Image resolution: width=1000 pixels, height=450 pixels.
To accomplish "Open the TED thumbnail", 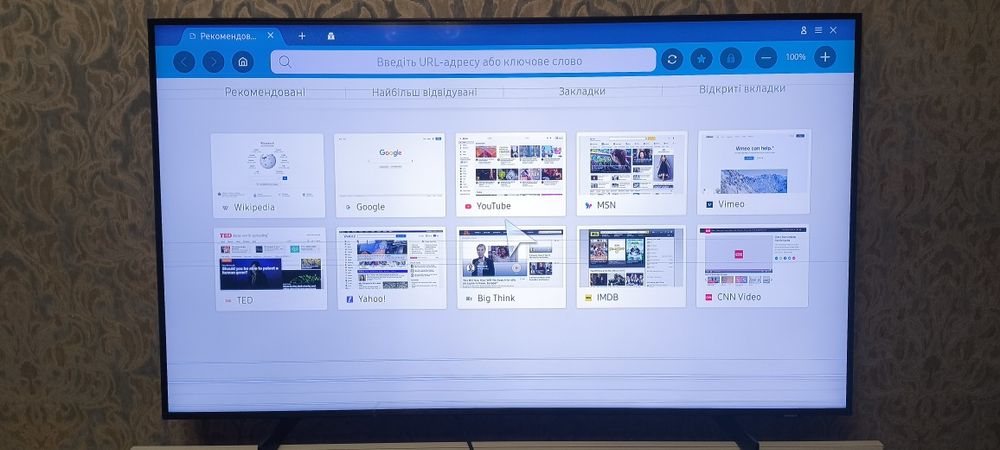I will (270, 269).
